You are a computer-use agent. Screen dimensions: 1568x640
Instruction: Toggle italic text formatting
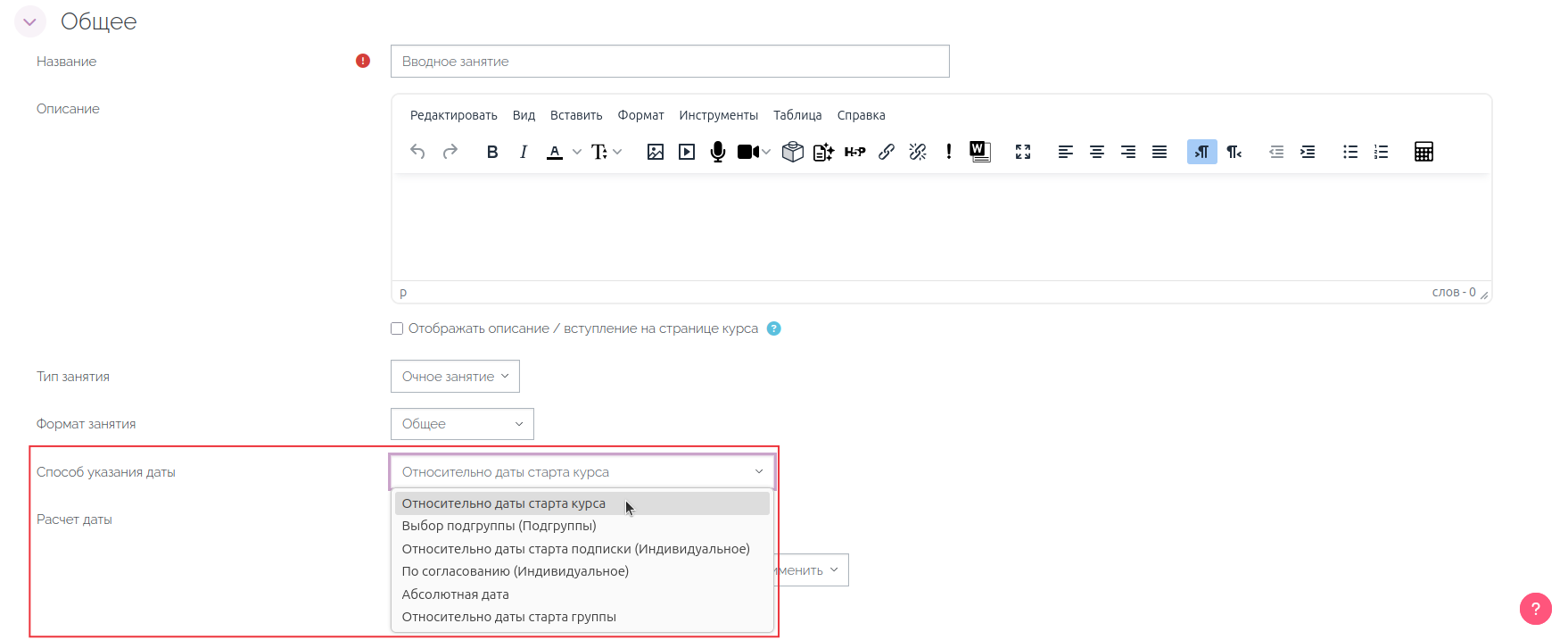524,152
